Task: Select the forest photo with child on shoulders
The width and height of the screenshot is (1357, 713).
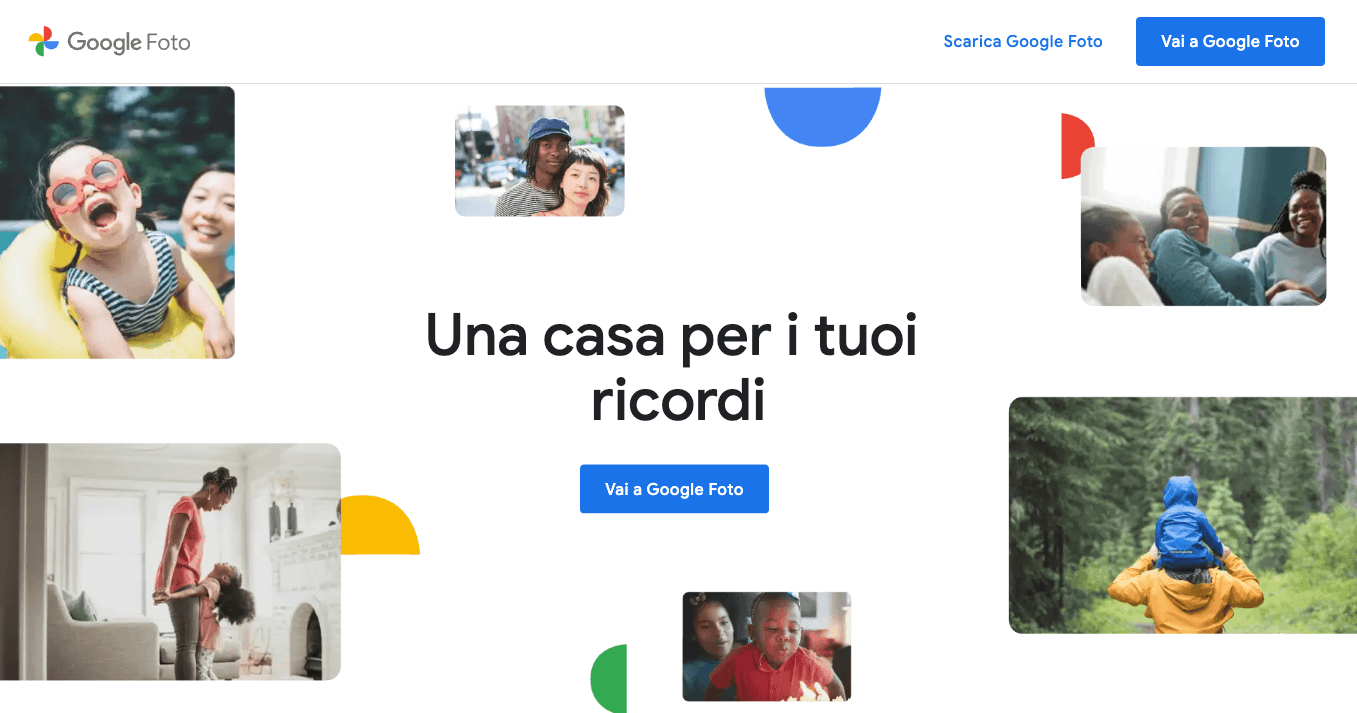Action: click(1183, 515)
